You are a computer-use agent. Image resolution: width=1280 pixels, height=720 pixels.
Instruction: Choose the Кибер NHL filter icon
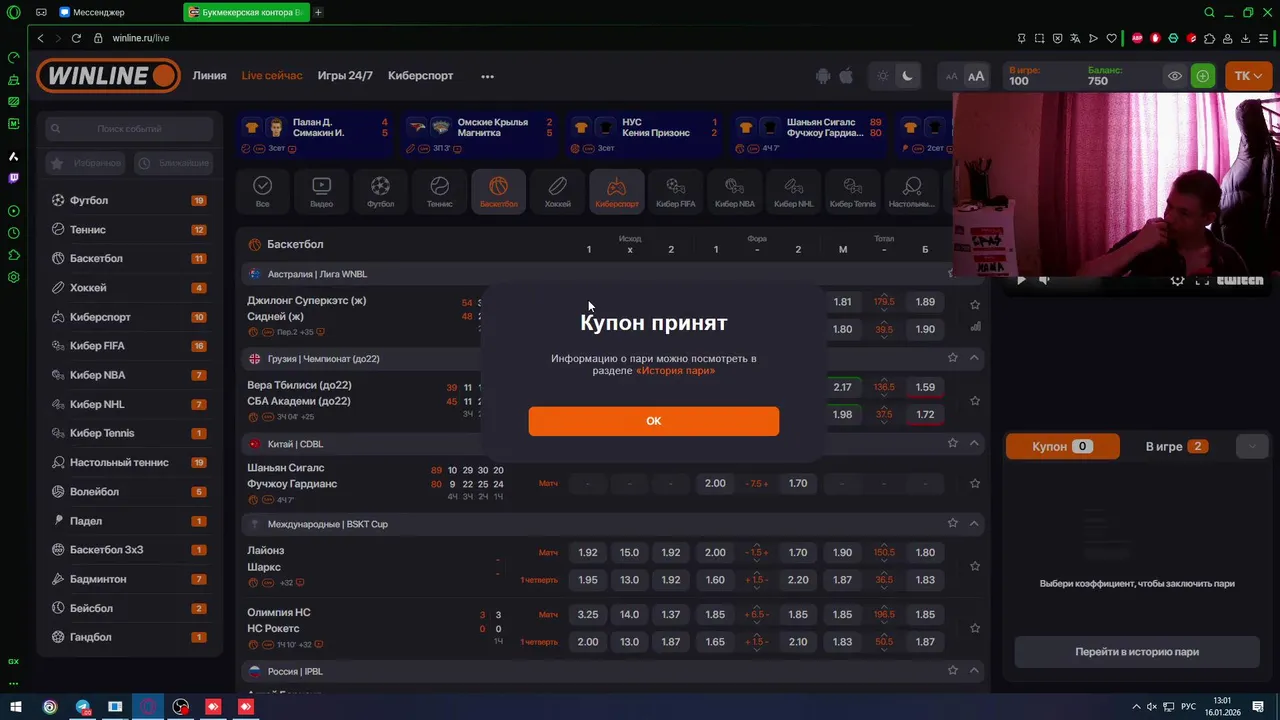pos(793,191)
